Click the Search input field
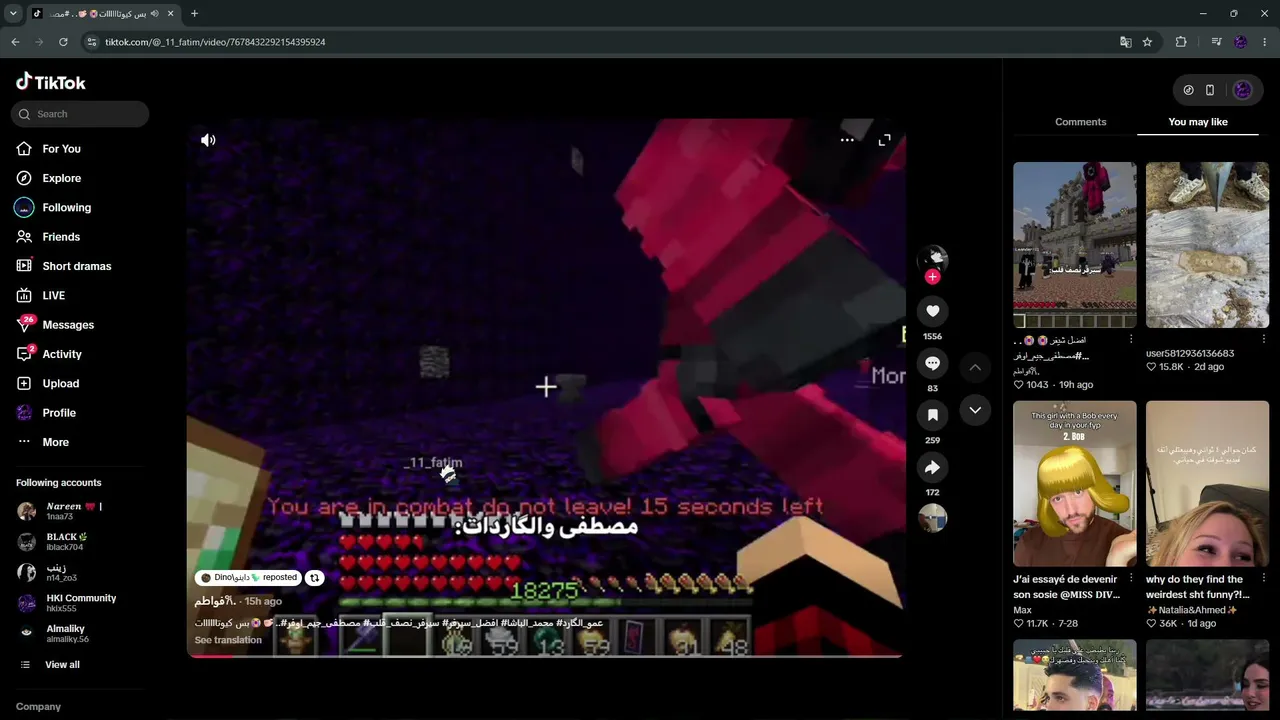This screenshot has height=720, width=1280. click(x=80, y=114)
